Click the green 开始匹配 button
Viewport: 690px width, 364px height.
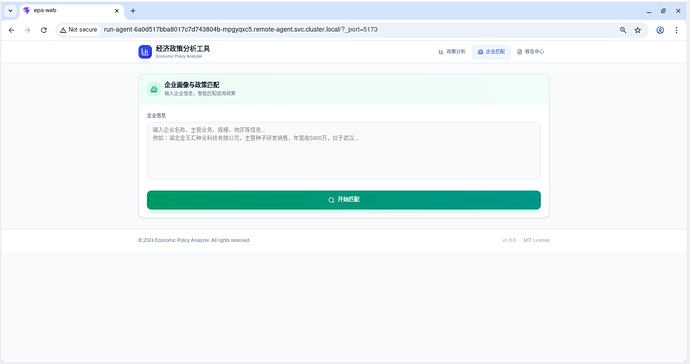click(x=344, y=200)
